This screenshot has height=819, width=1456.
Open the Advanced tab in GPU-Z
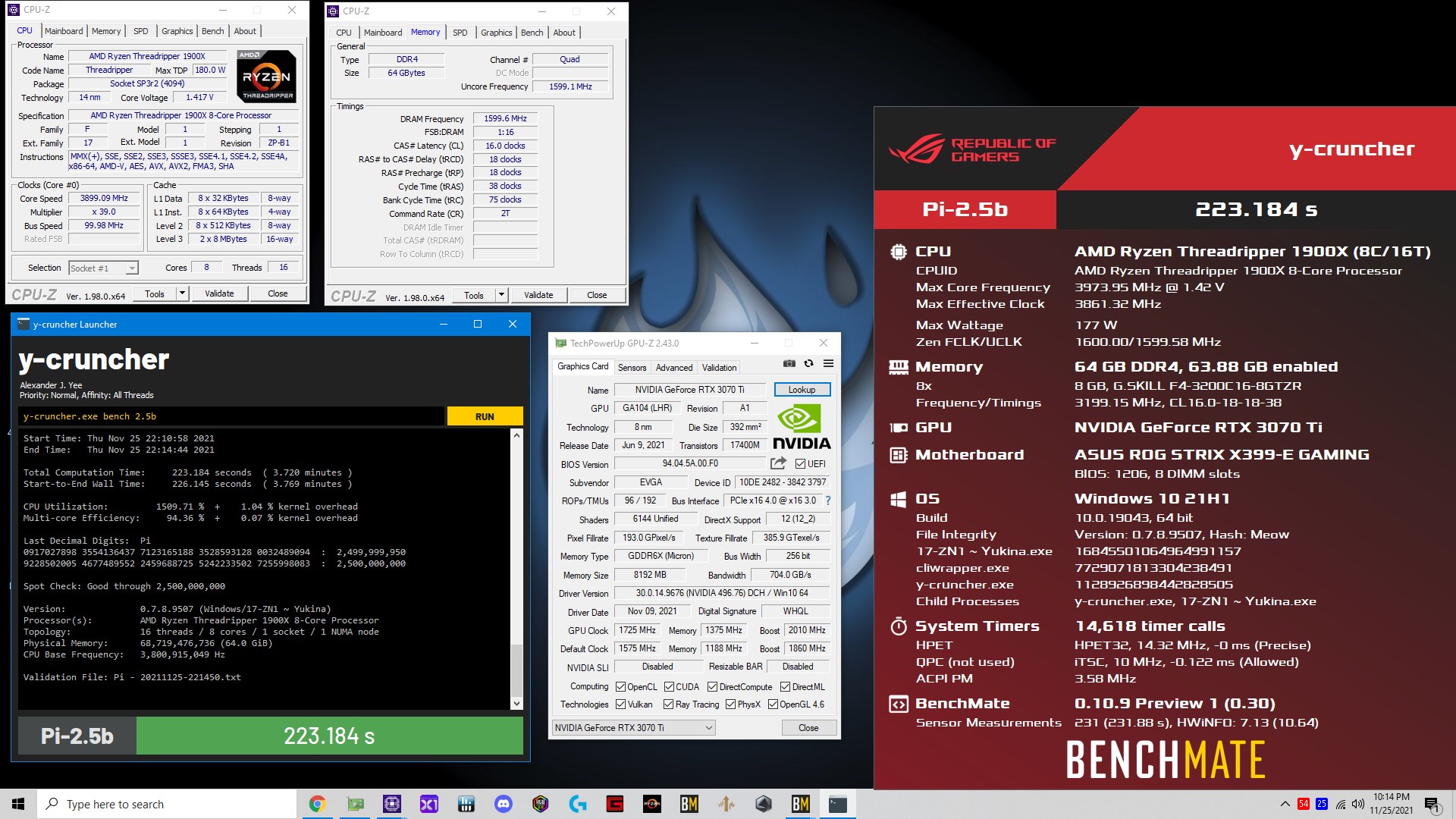pyautogui.click(x=674, y=368)
